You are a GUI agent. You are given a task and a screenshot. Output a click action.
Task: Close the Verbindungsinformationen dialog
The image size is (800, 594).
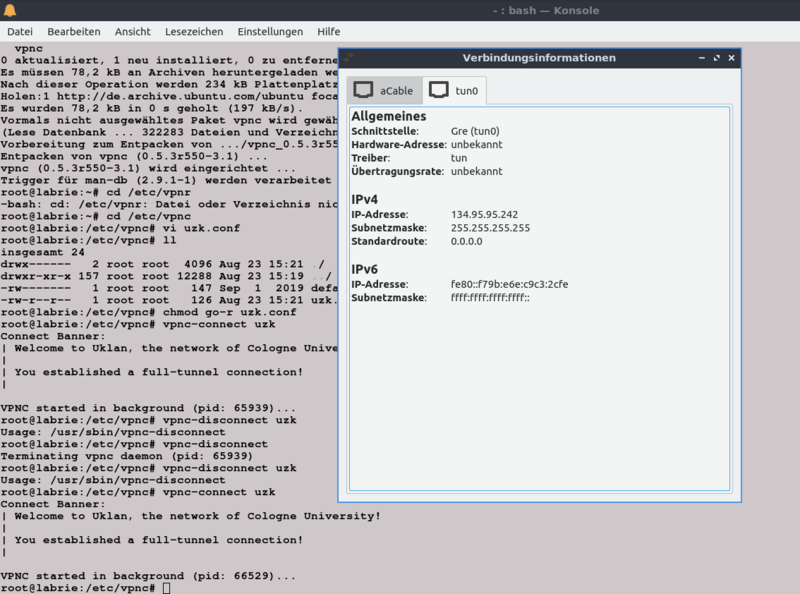click(x=731, y=58)
